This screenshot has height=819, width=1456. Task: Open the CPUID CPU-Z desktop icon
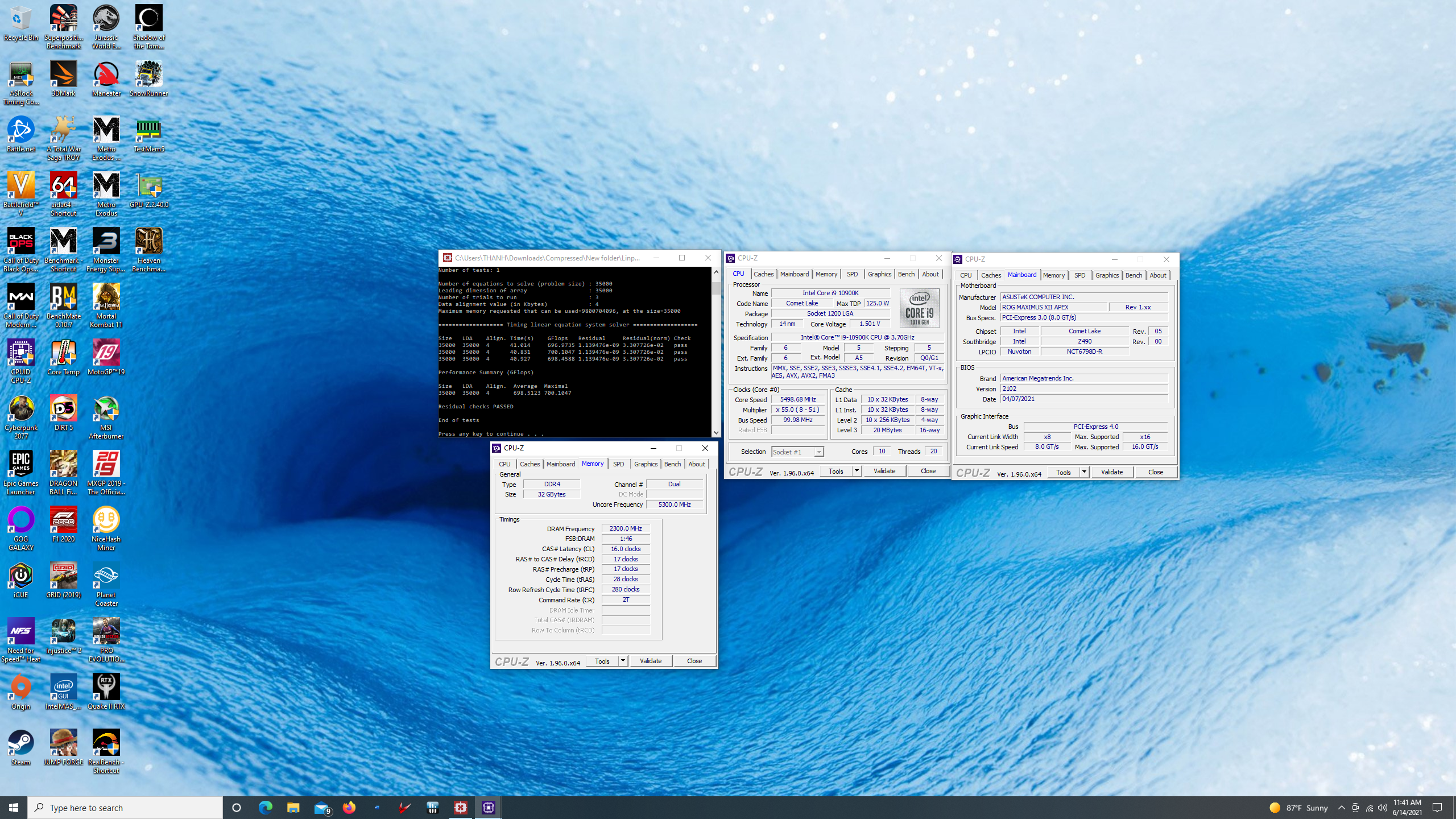pos(20,361)
